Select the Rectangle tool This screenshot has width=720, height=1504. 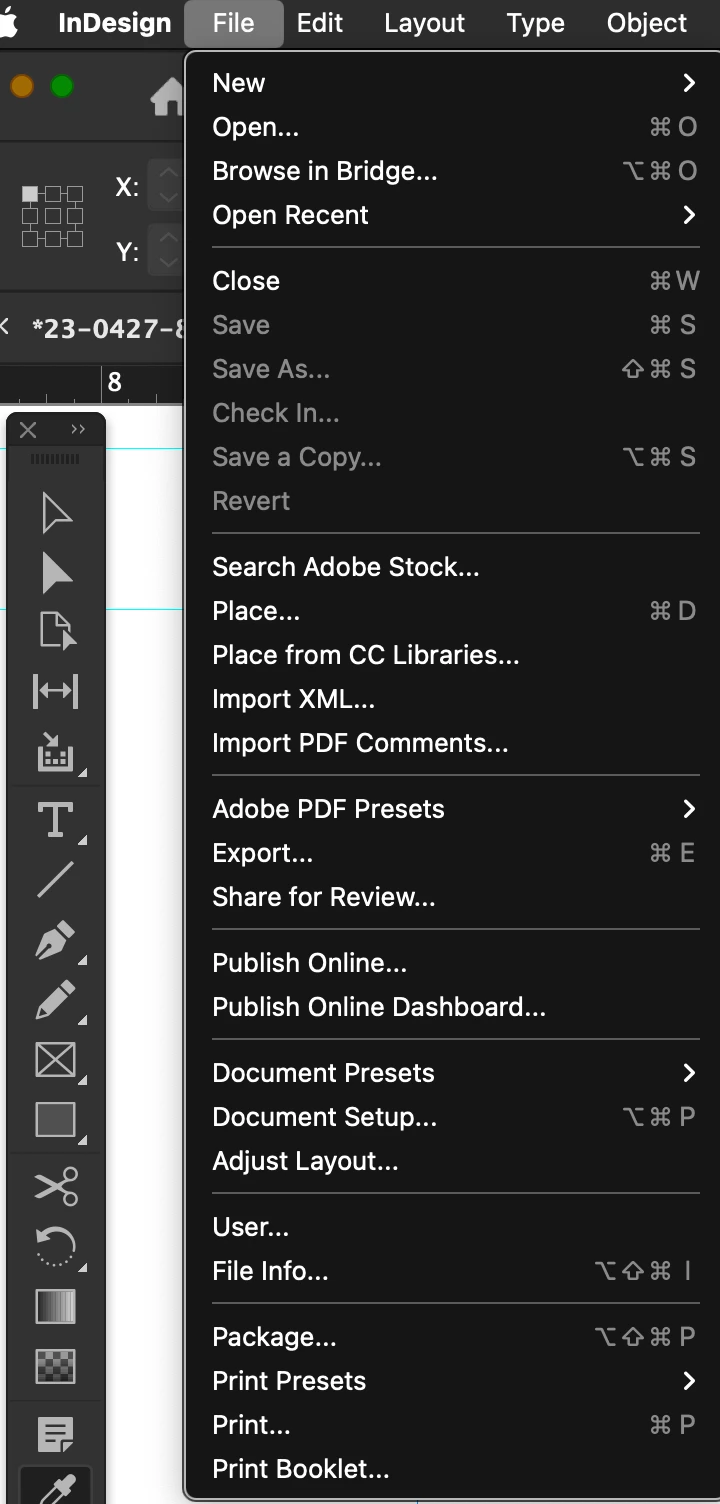[56, 1120]
